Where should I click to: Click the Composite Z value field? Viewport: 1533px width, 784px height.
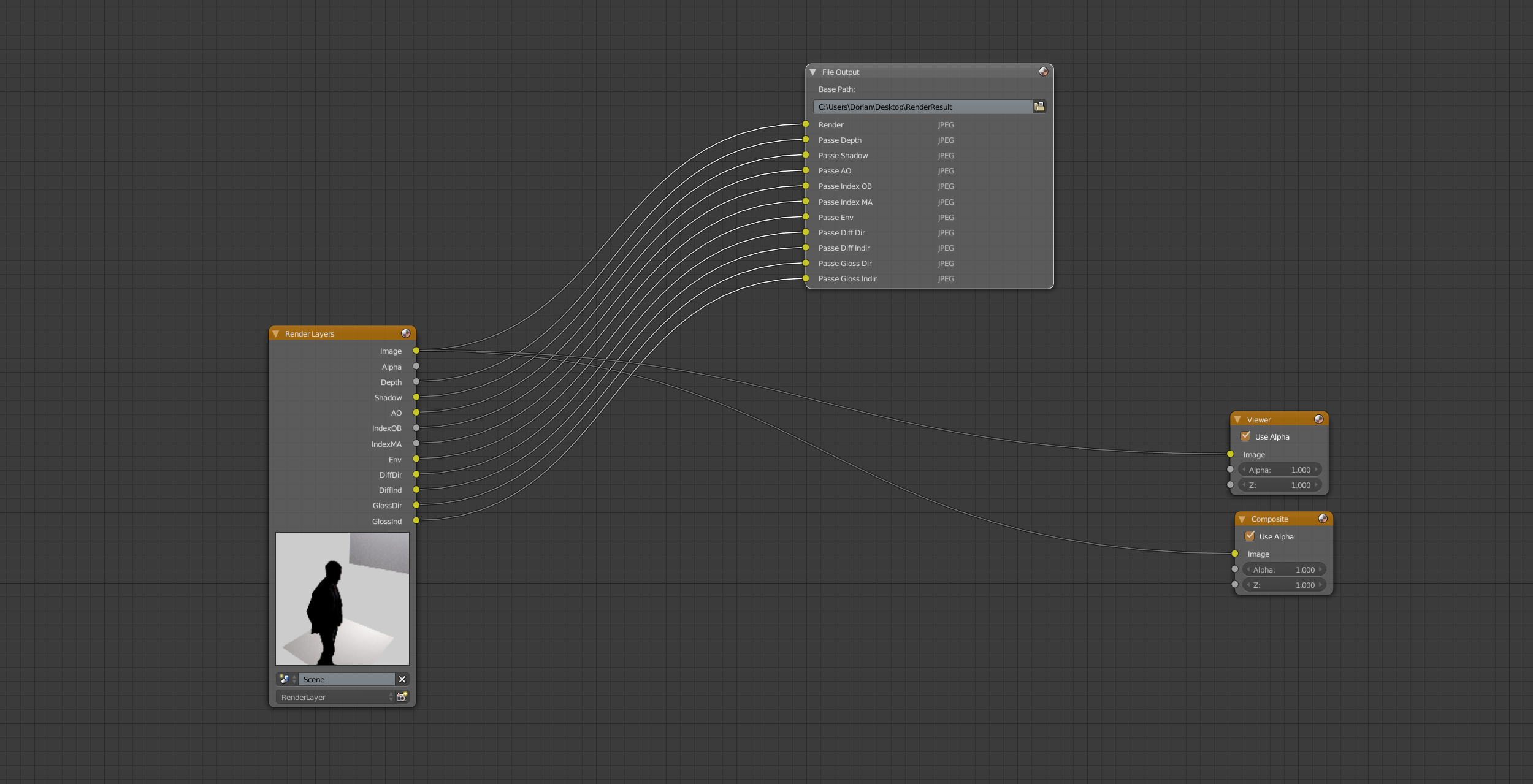1284,585
